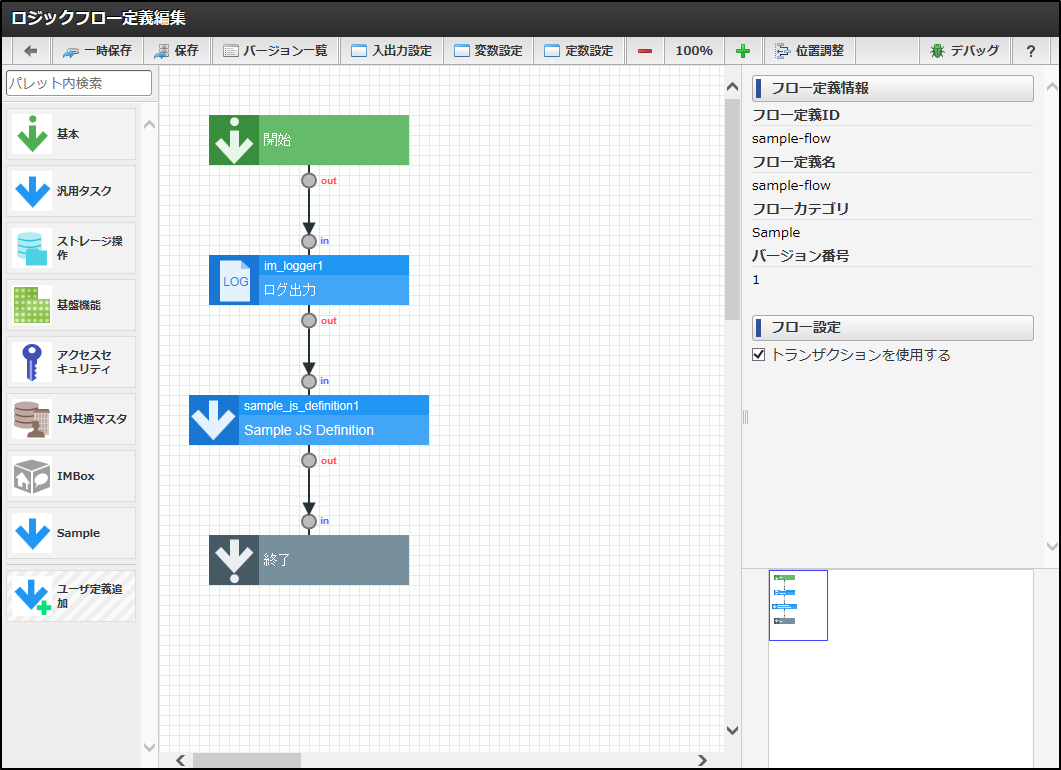This screenshot has height=770, width=1061.
Task: Click the 一時保存 temporary save button
Action: tap(97, 51)
